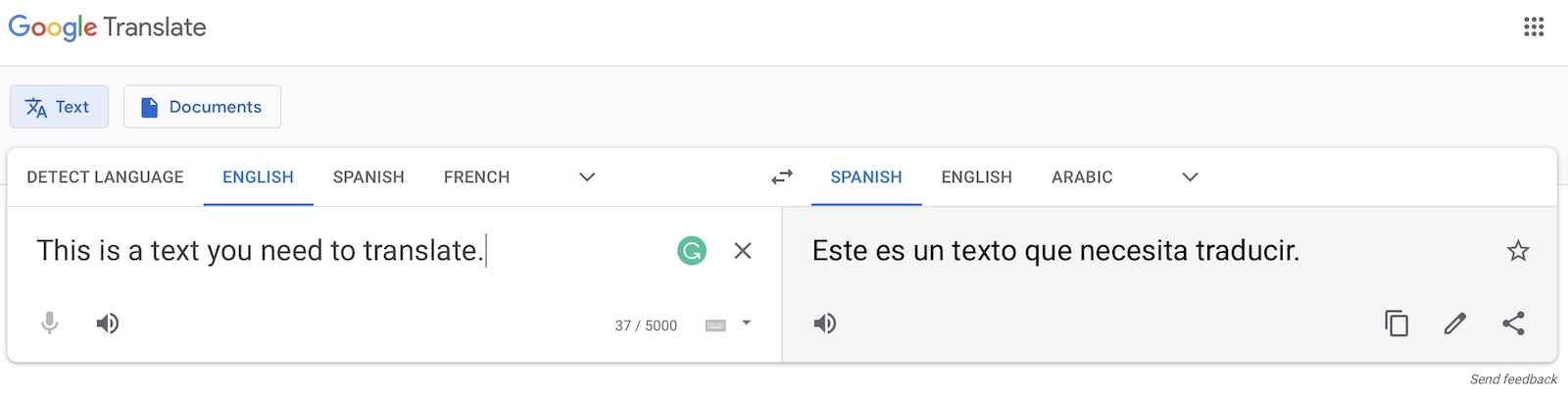
Task: Suggest an edit with pencil icon
Action: tap(1455, 324)
